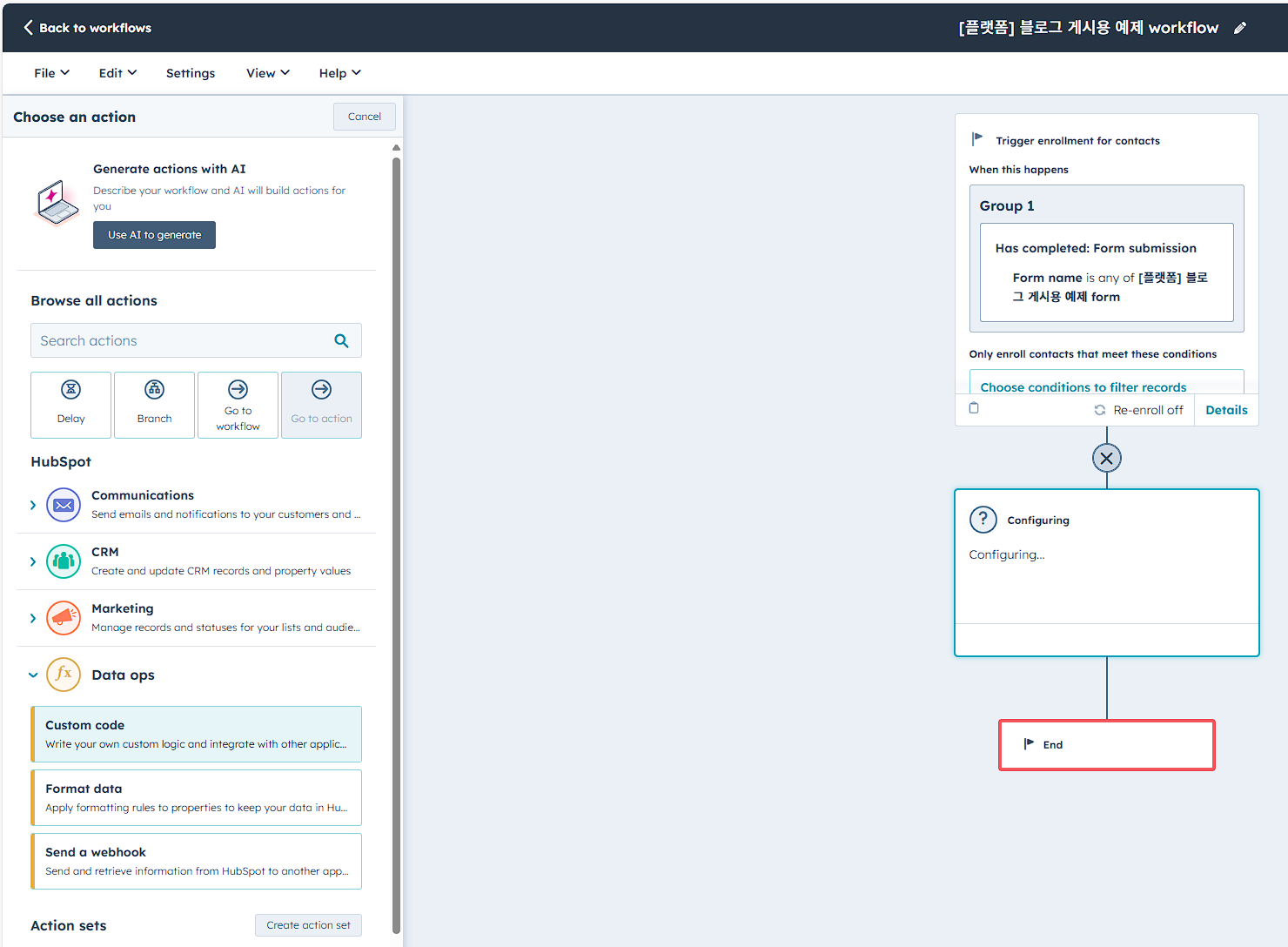Viewport: 1288px width, 947px height.
Task: Select the Send a webhook action
Action: click(x=196, y=861)
